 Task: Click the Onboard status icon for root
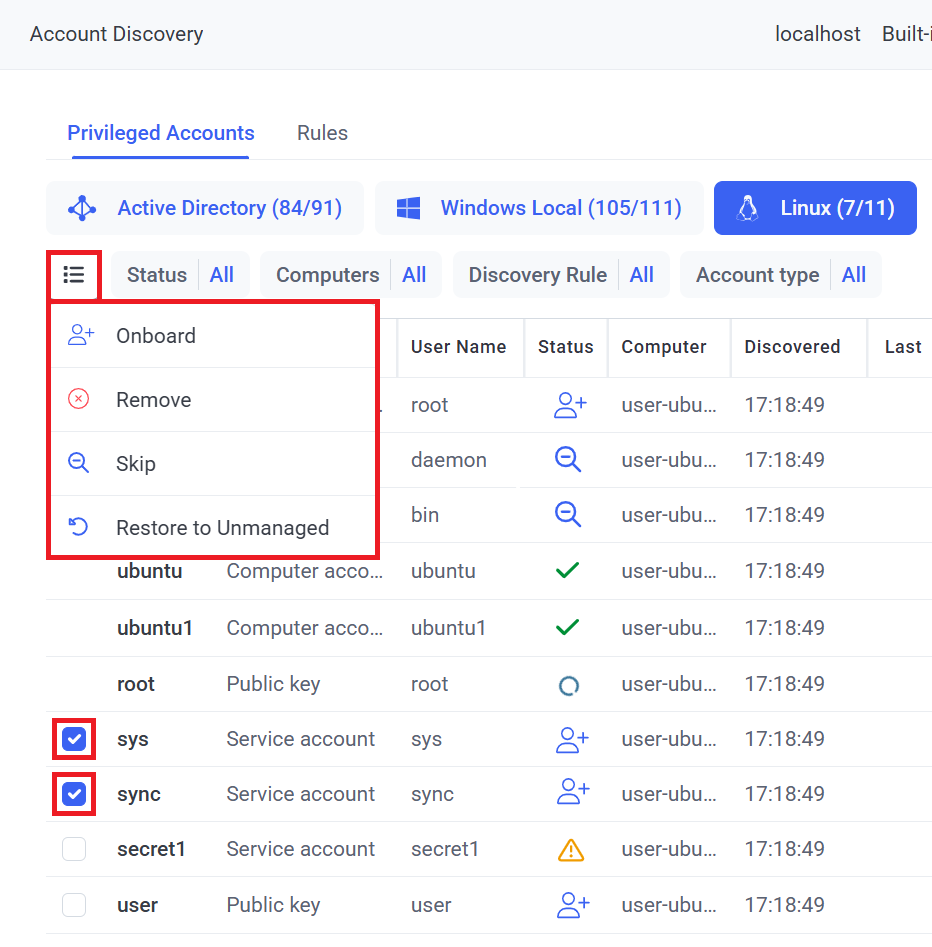tap(570, 405)
